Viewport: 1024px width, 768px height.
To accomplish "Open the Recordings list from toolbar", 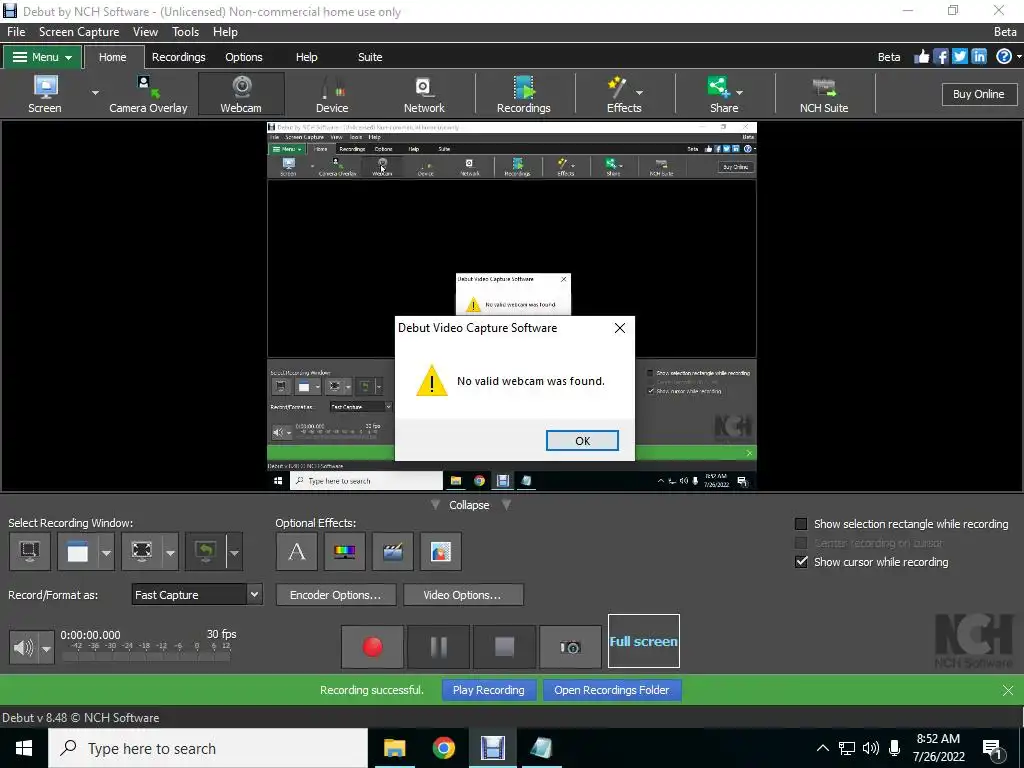I will click(524, 94).
